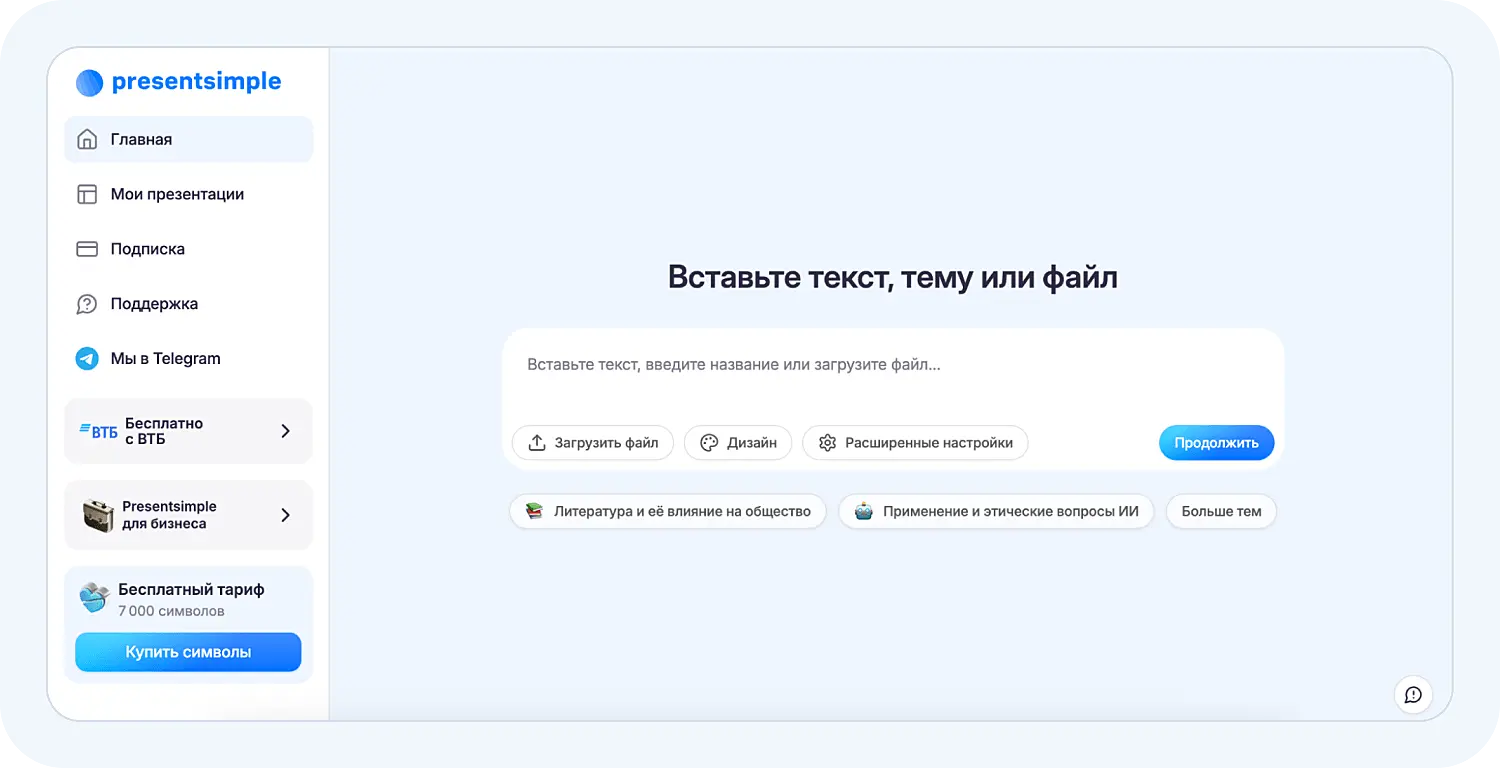Select topic Литература и её влияние на общество
Screen dimensions: 1500x768
(x=667, y=511)
